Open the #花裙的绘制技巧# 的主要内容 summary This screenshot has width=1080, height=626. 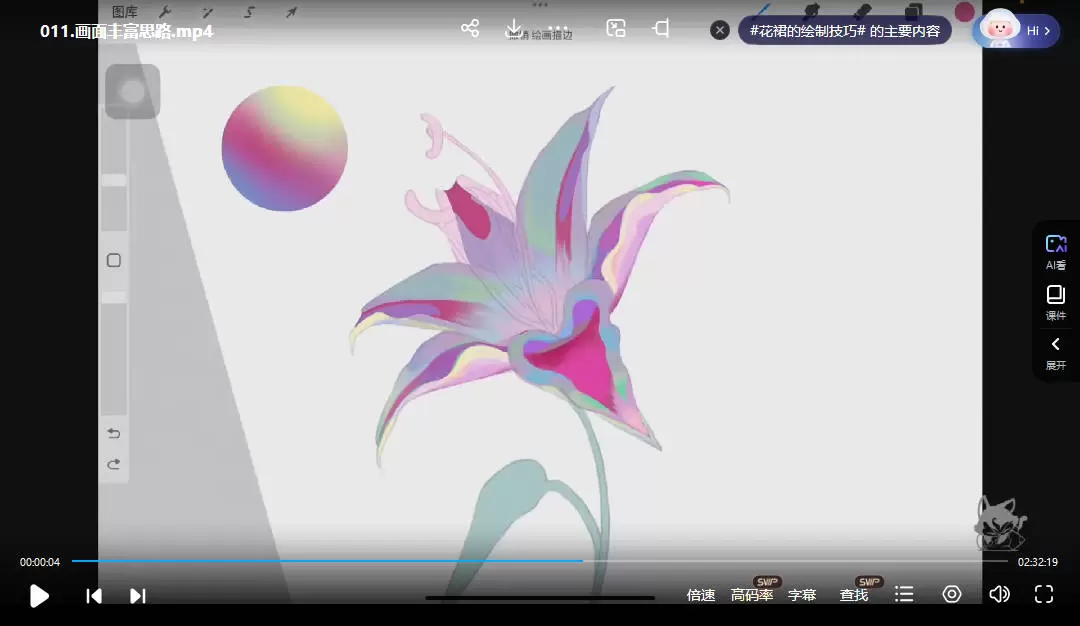click(844, 31)
